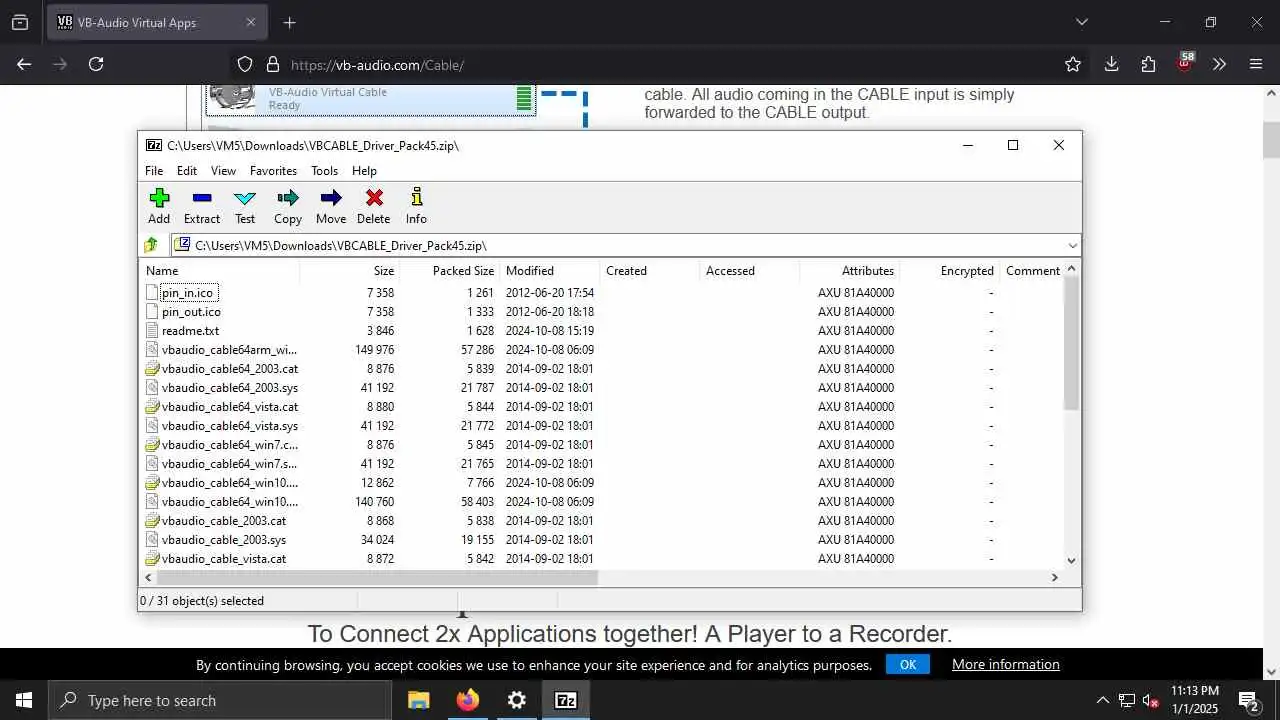
Task: Click the file list scroll-down arrow
Action: (1071, 561)
